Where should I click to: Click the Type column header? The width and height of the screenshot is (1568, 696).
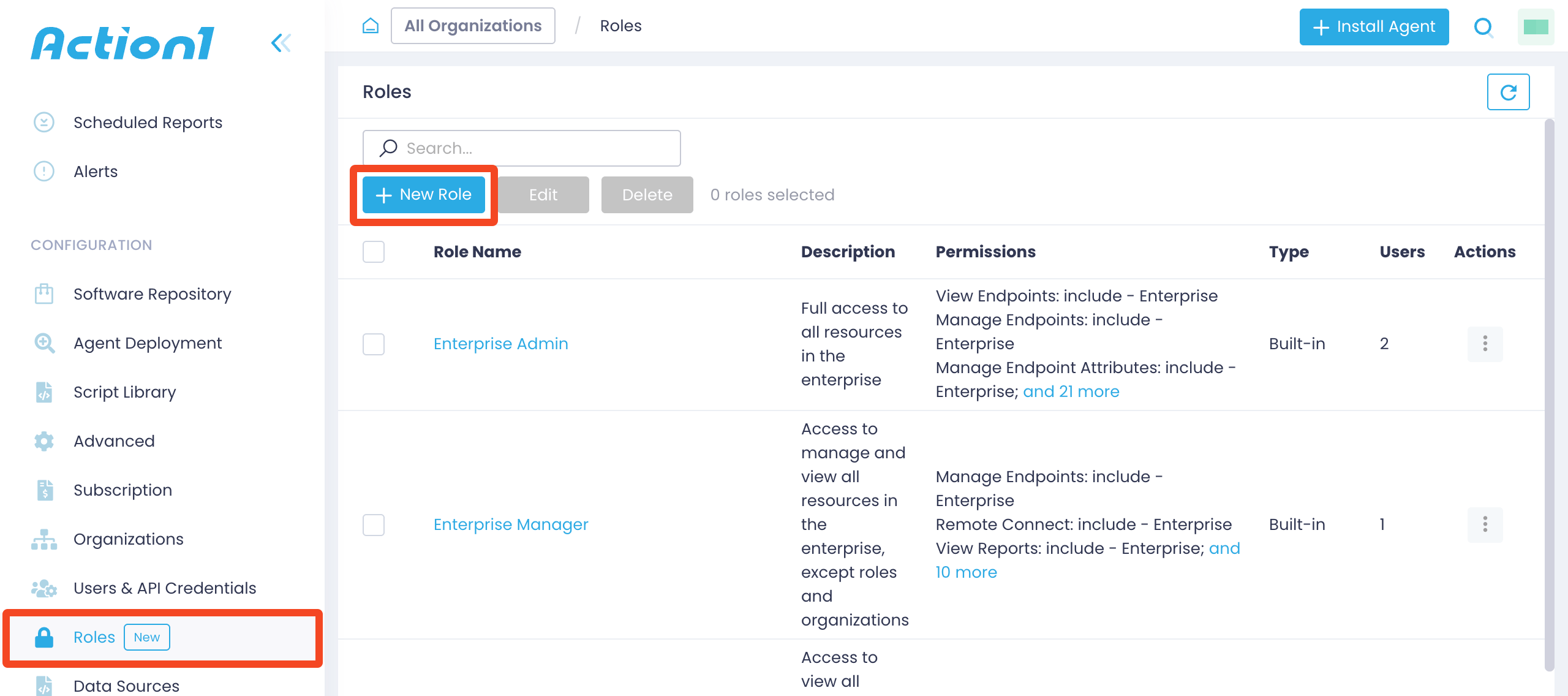pyautogui.click(x=1289, y=252)
